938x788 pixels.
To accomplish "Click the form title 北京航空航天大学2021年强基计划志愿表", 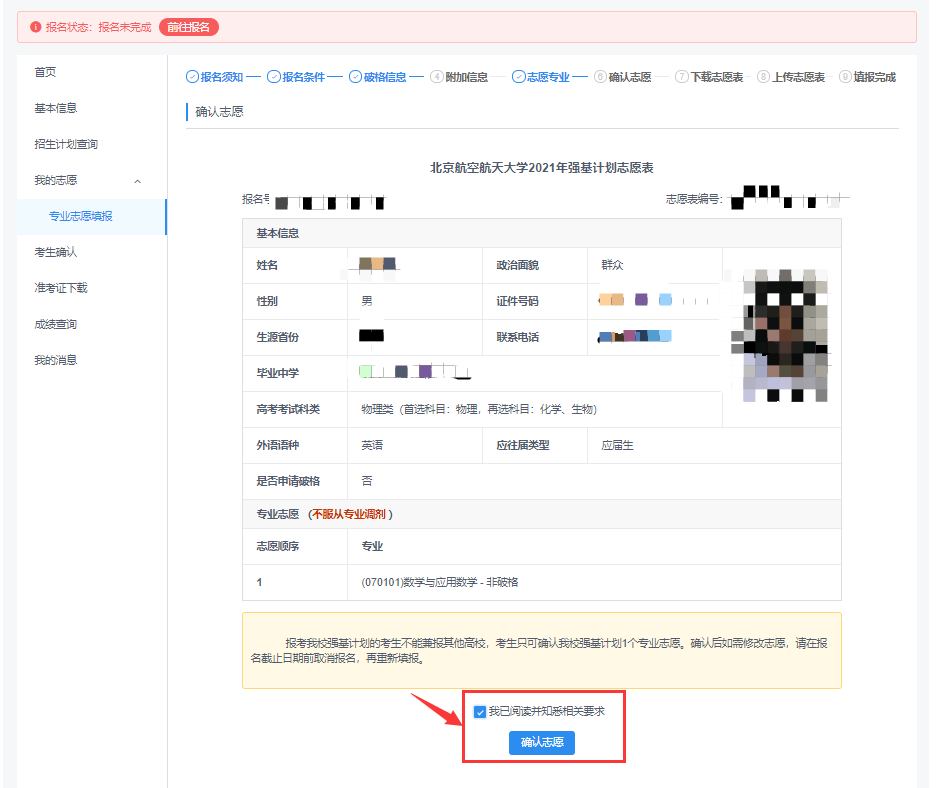I will [x=541, y=168].
